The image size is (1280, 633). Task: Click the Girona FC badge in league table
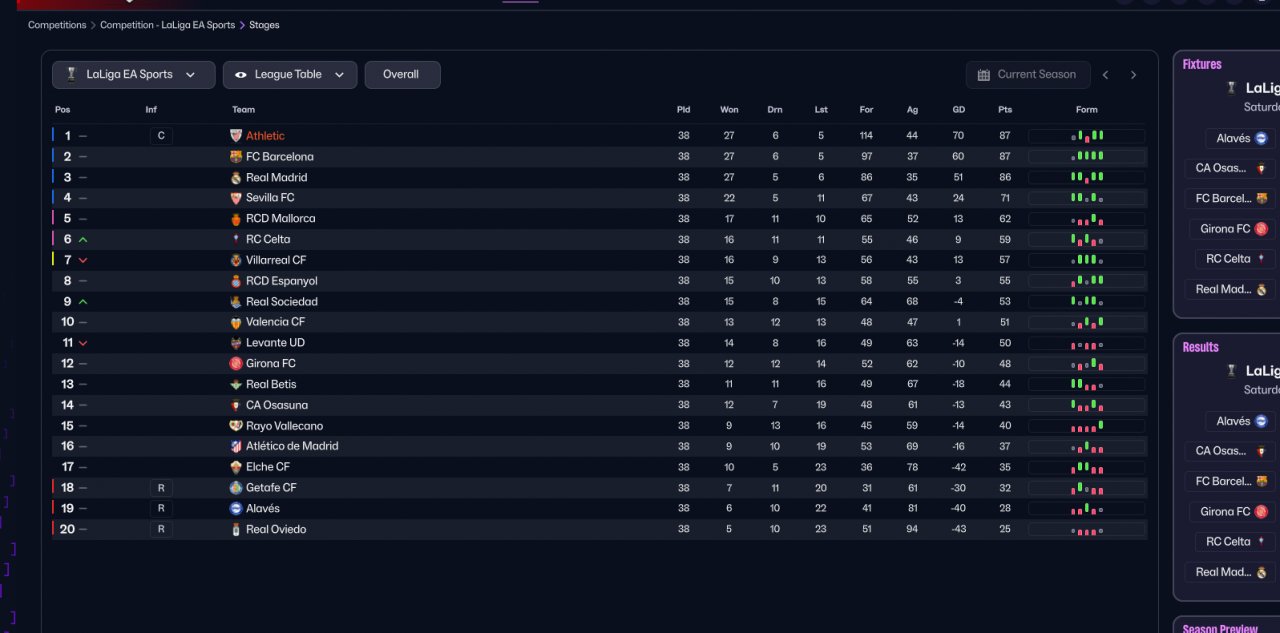pos(236,364)
